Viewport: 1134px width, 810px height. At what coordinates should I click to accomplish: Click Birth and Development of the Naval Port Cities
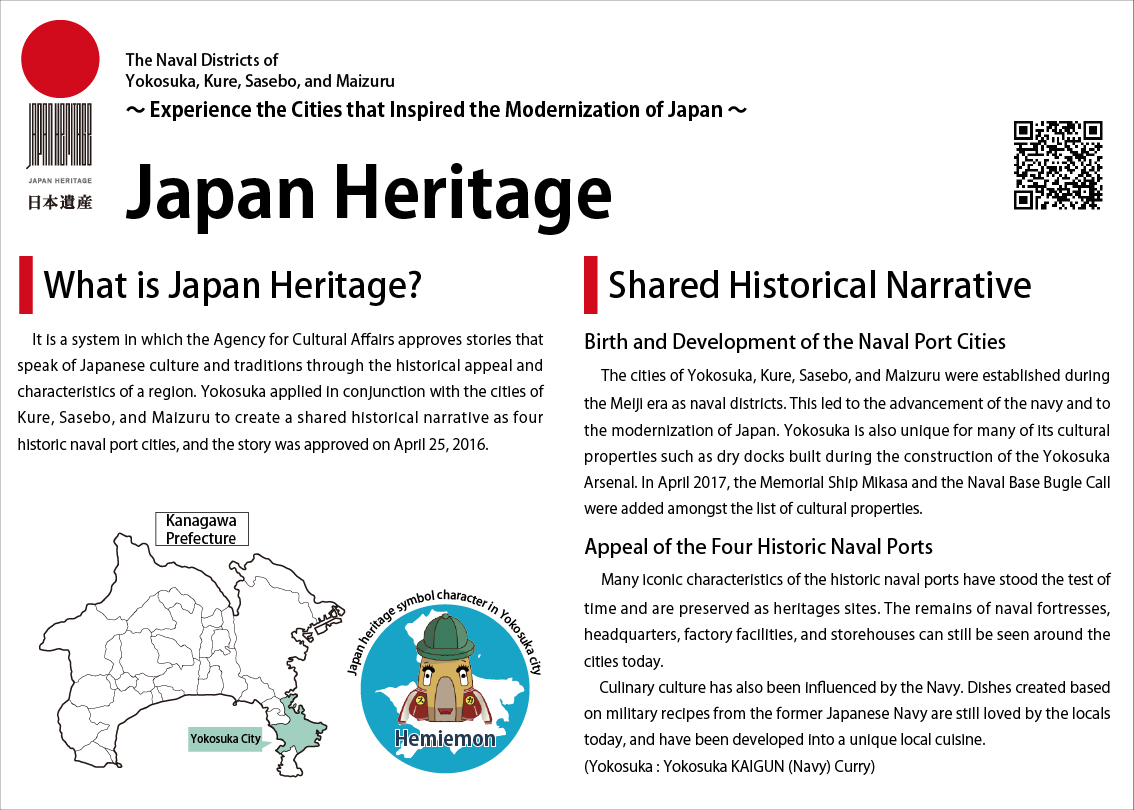(794, 342)
